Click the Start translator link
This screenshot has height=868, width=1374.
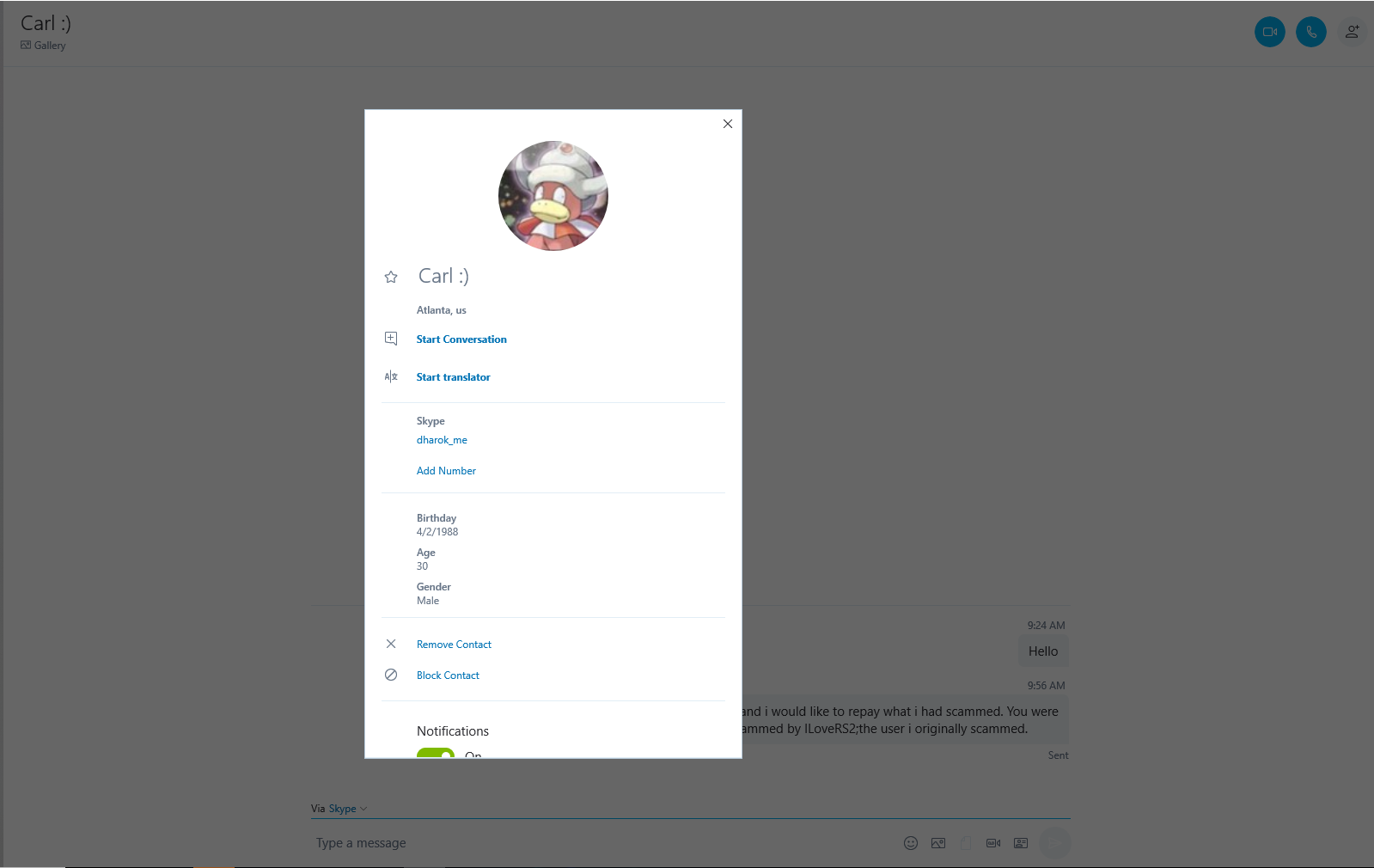pos(454,377)
